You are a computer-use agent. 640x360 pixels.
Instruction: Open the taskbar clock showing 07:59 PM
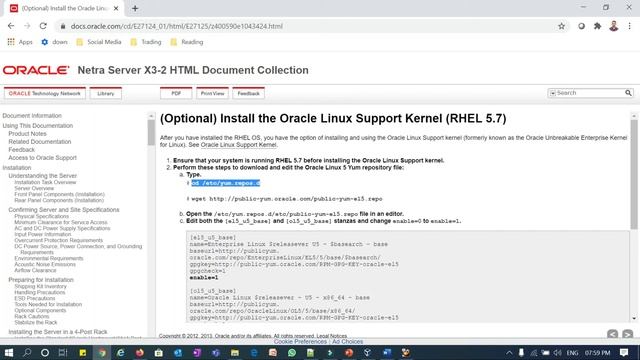point(597,353)
